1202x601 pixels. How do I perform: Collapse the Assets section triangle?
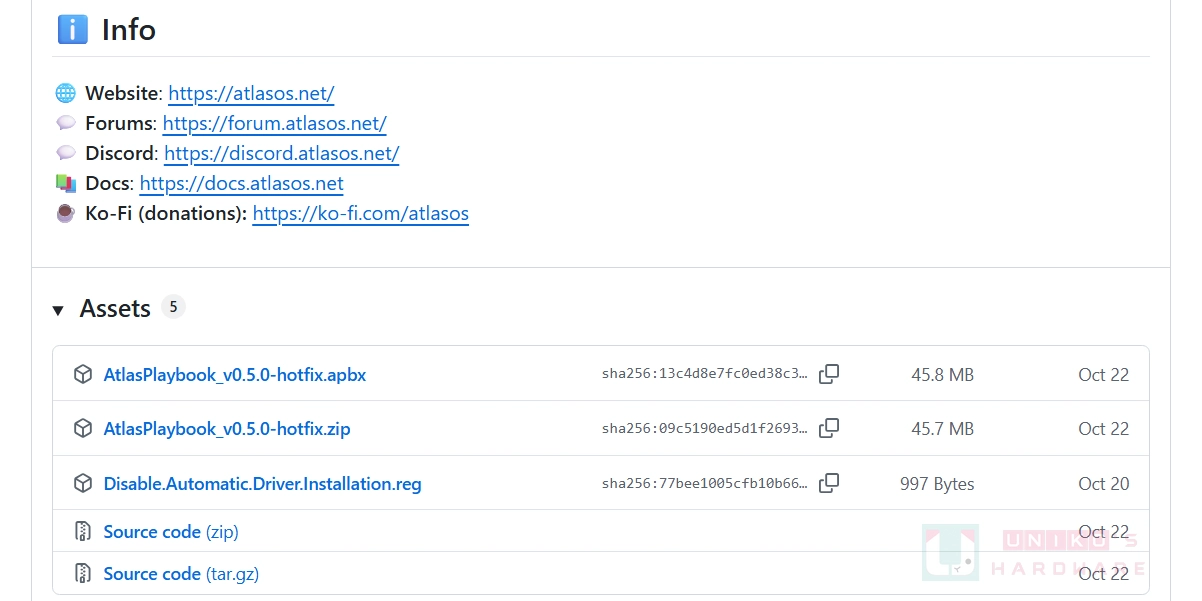point(58,310)
